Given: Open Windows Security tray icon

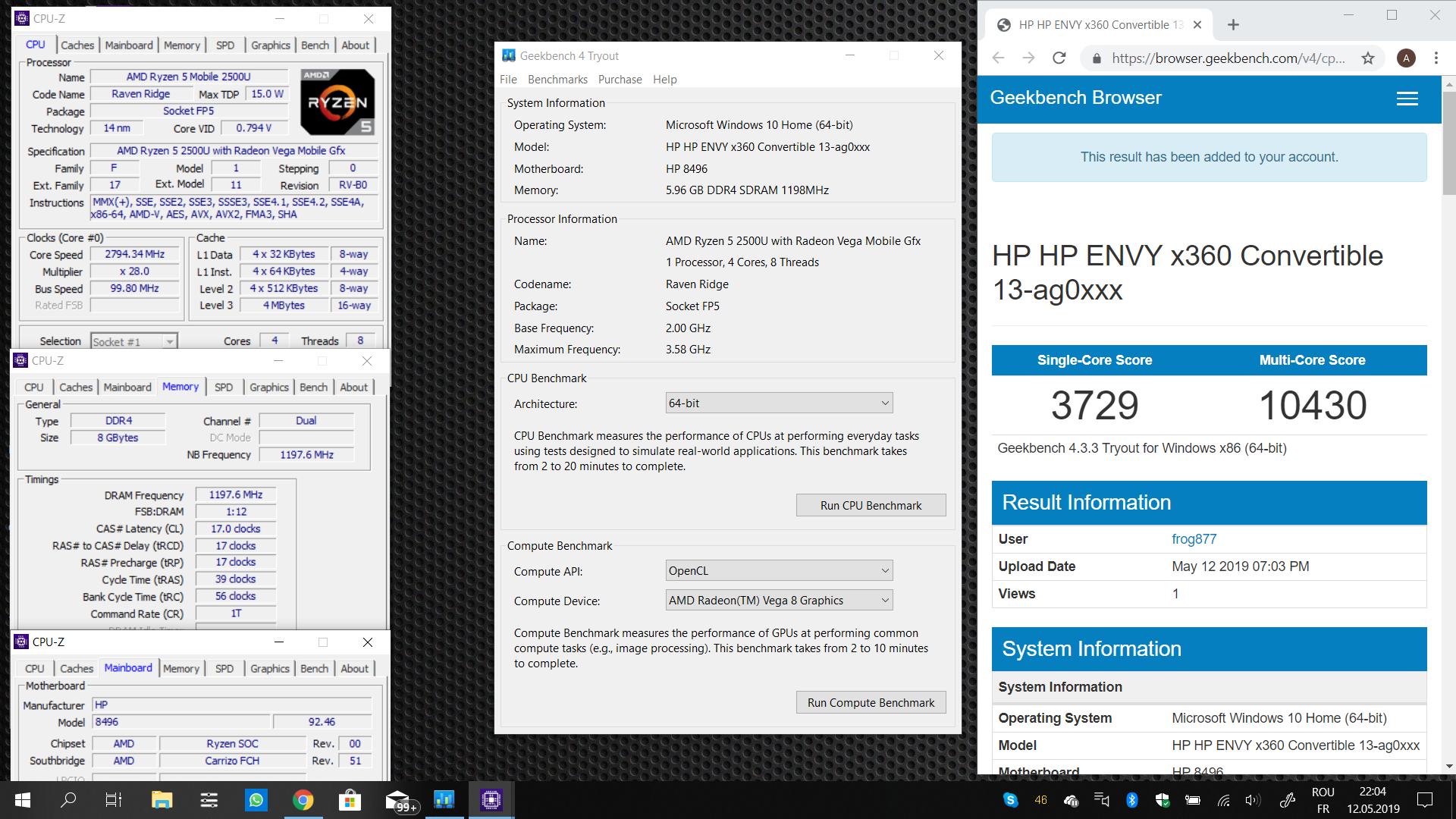Looking at the screenshot, I should click(1162, 800).
